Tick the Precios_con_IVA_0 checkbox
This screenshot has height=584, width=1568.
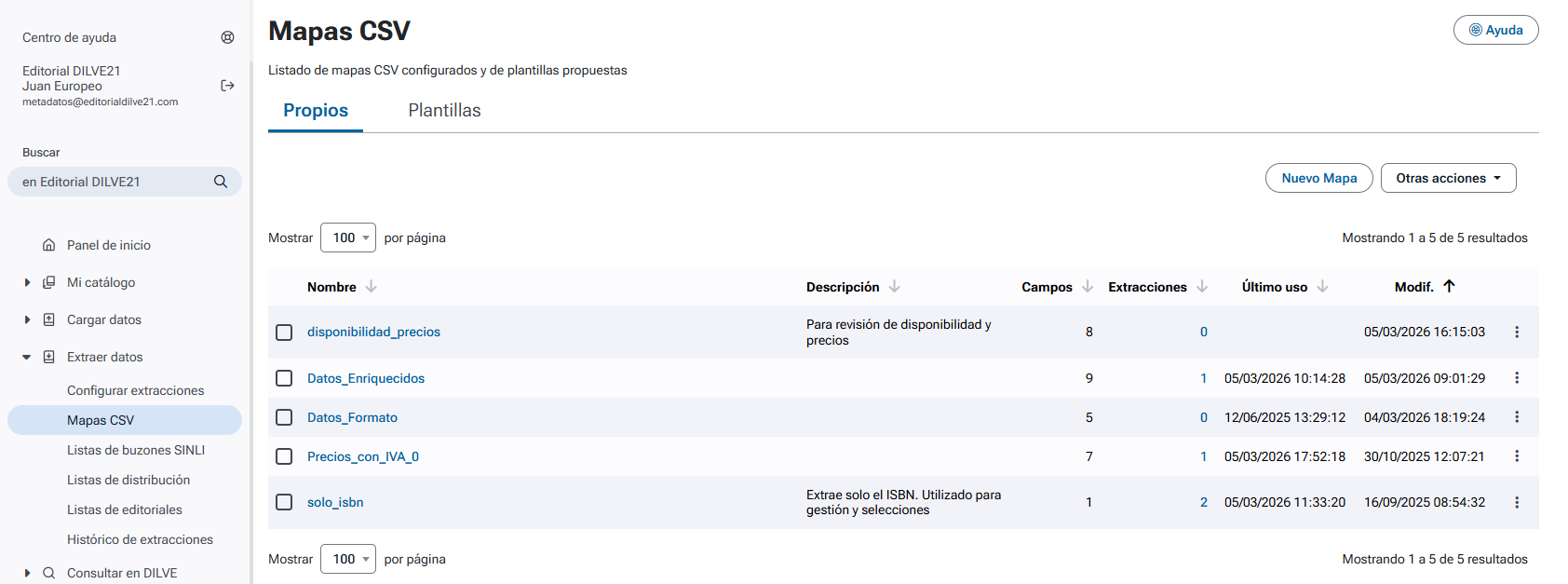pos(284,456)
